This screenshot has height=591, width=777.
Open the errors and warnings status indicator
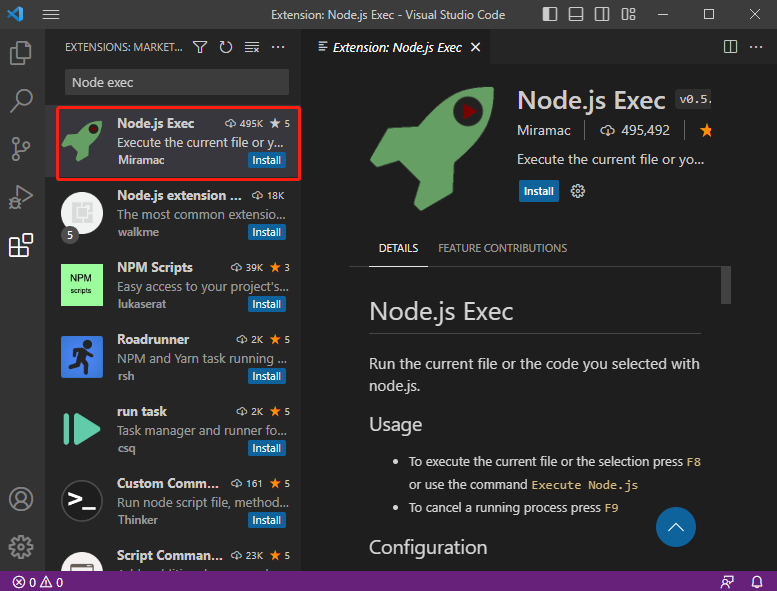38,582
